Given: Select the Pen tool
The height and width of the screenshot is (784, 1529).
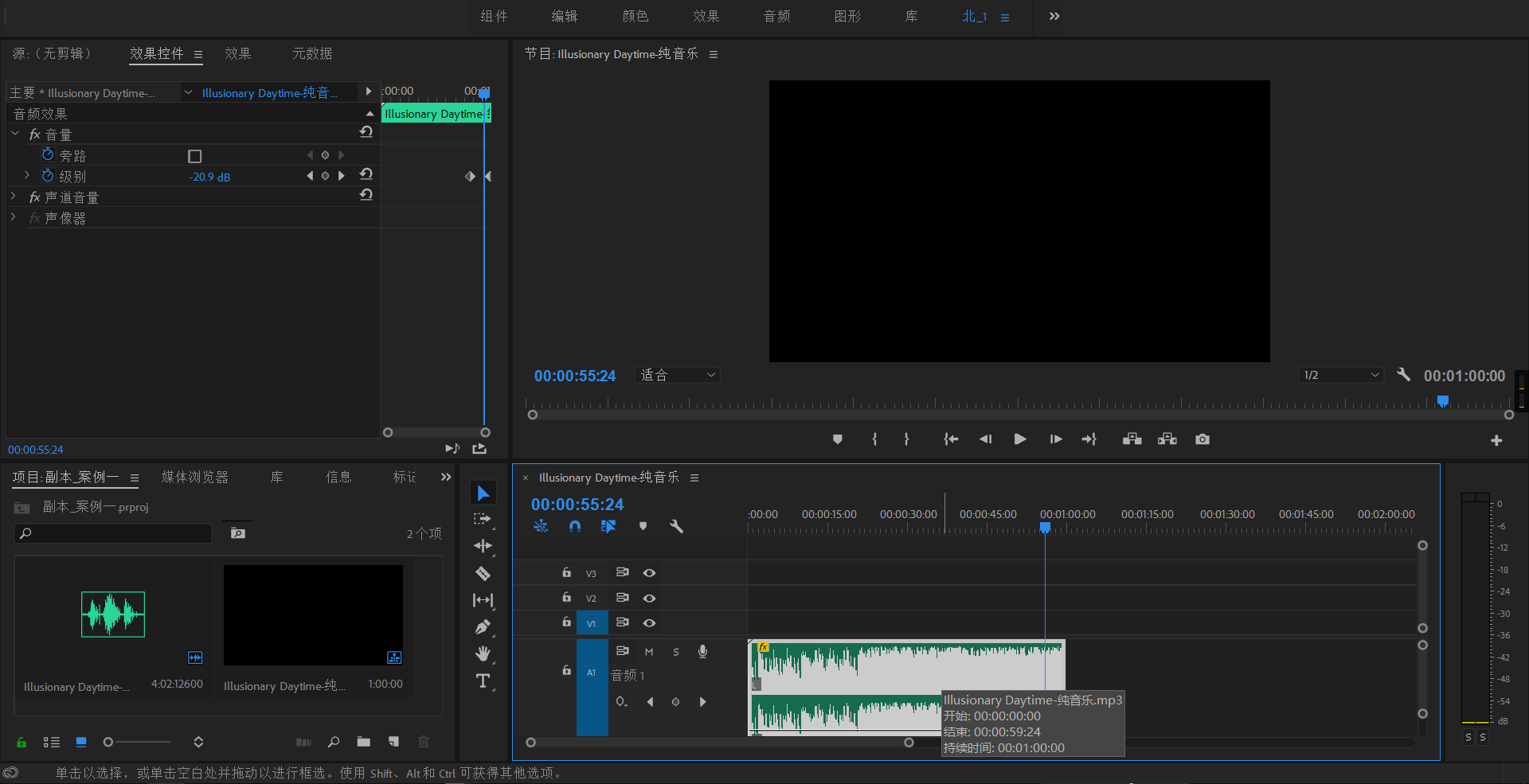Looking at the screenshot, I should (x=483, y=627).
